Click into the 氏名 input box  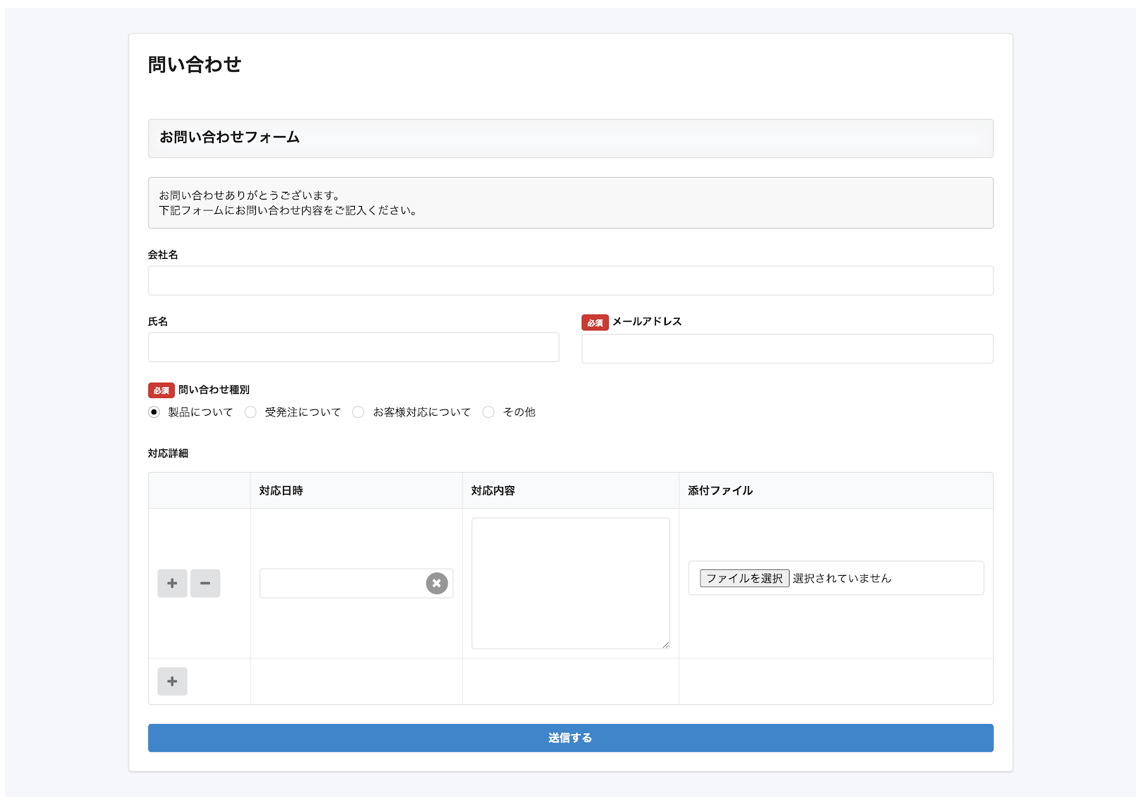pos(353,348)
